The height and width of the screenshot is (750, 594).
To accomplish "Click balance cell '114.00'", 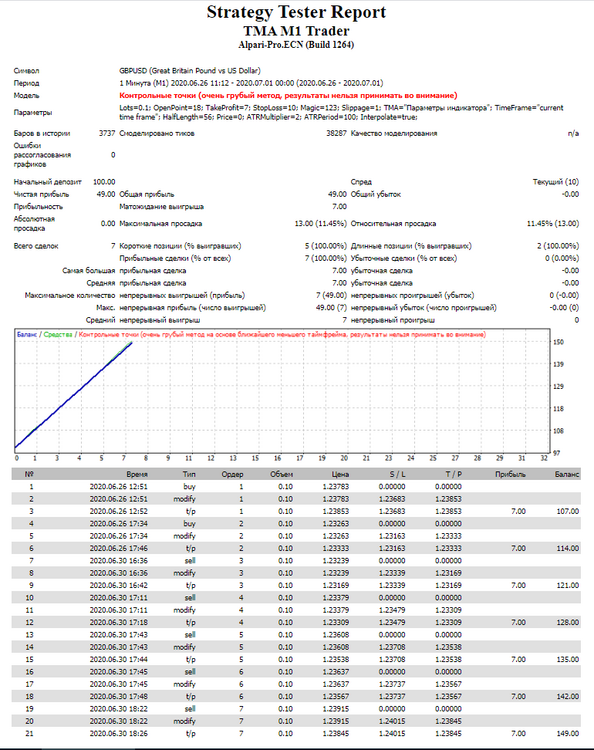I will [568, 548].
